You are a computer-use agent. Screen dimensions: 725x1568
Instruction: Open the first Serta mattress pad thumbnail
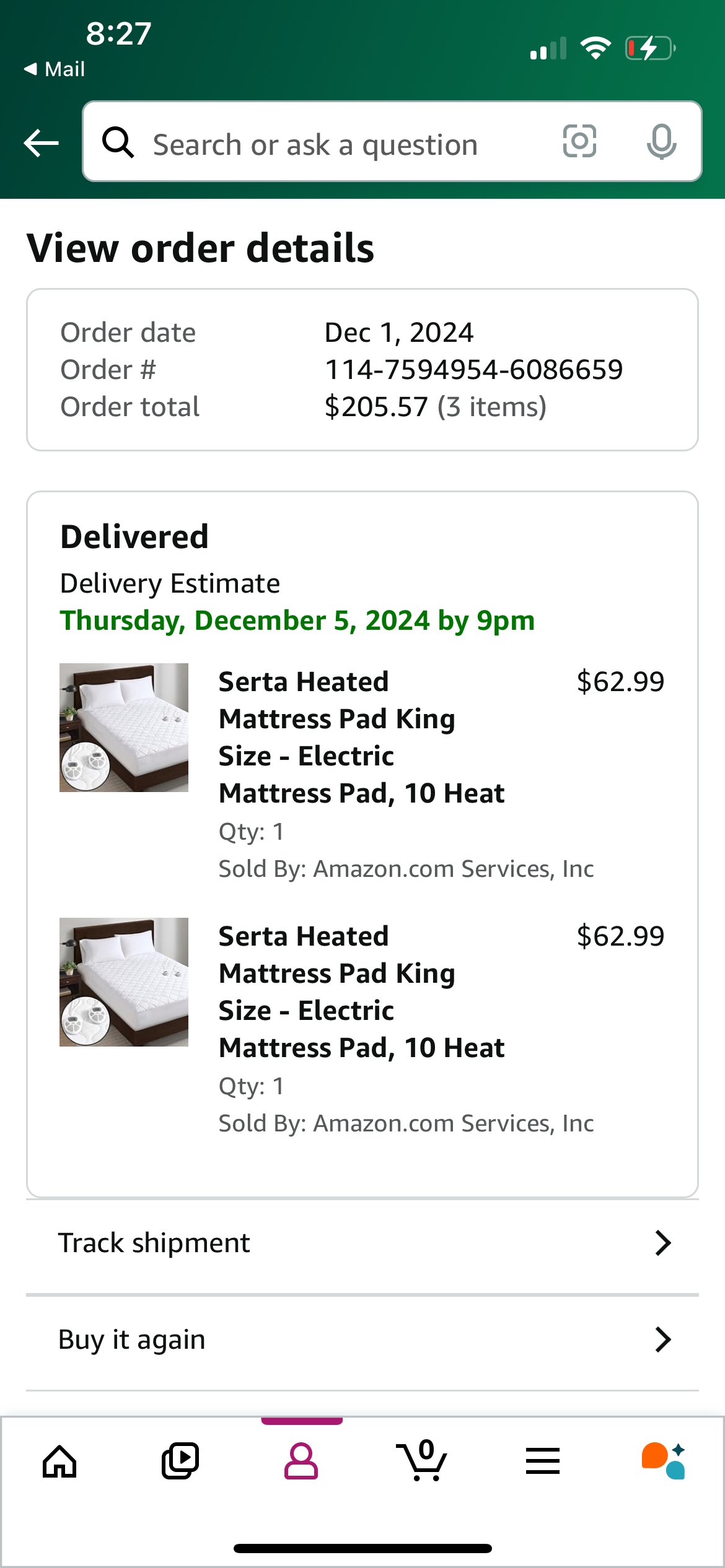pos(124,728)
